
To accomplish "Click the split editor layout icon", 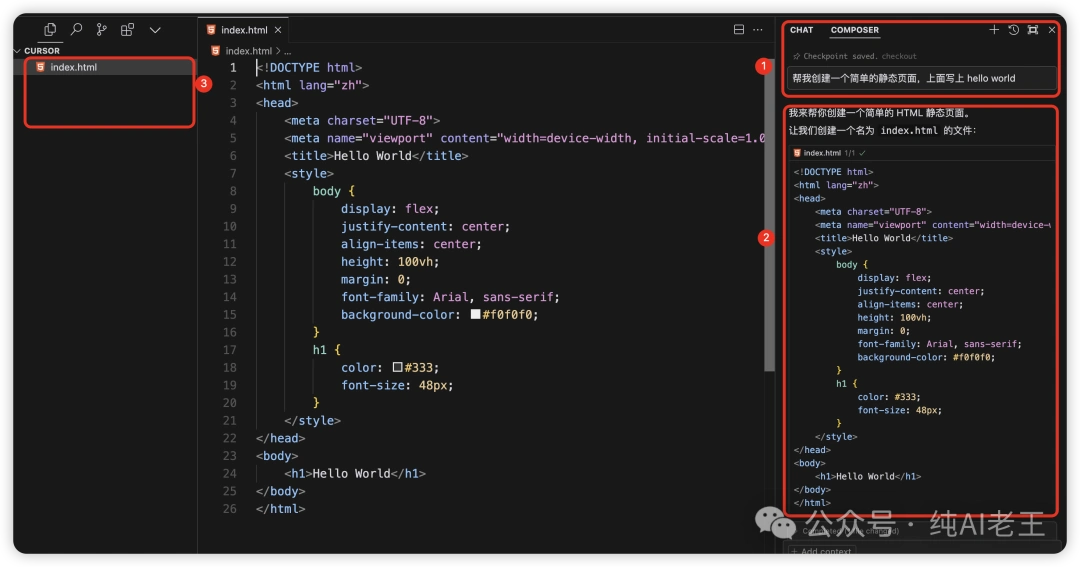I will (x=739, y=30).
